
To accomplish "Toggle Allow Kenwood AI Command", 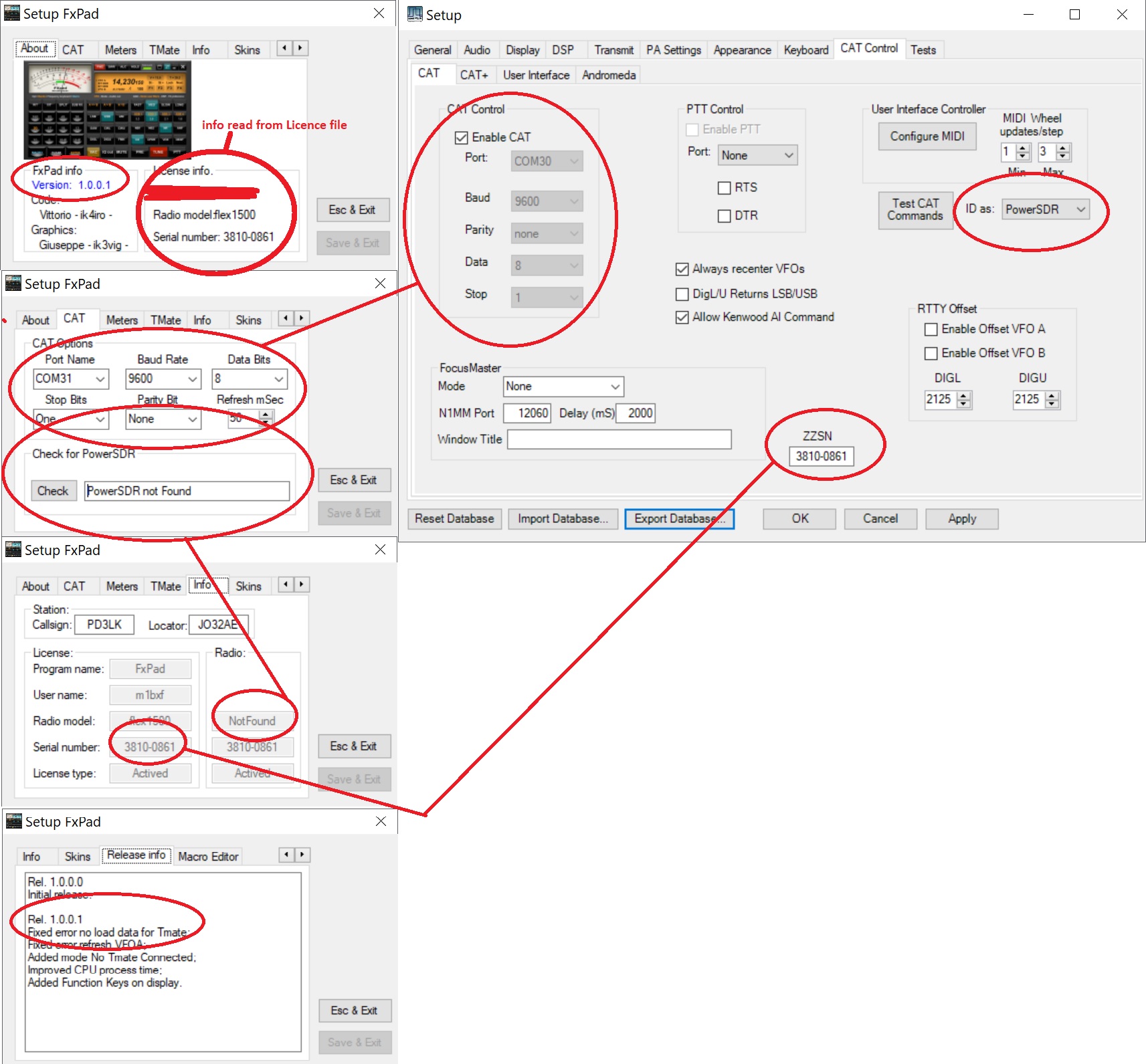I will (x=682, y=318).
